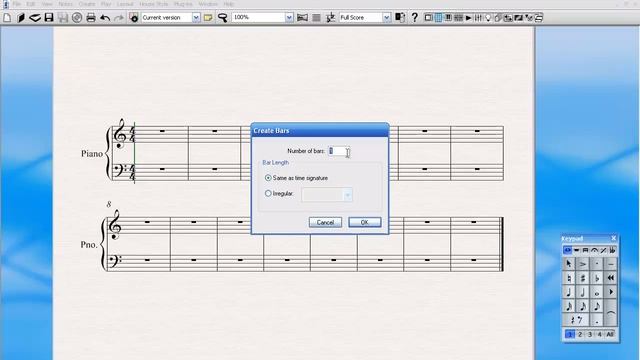The height and width of the screenshot is (360, 640).
Task: Close the Keypad panel
Action: click(613, 238)
